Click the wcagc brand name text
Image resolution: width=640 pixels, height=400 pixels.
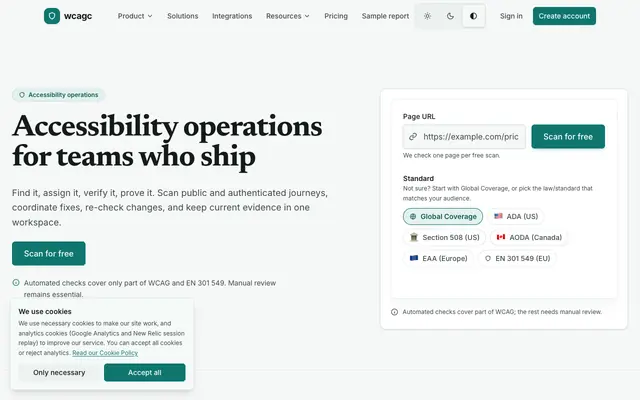(x=78, y=16)
